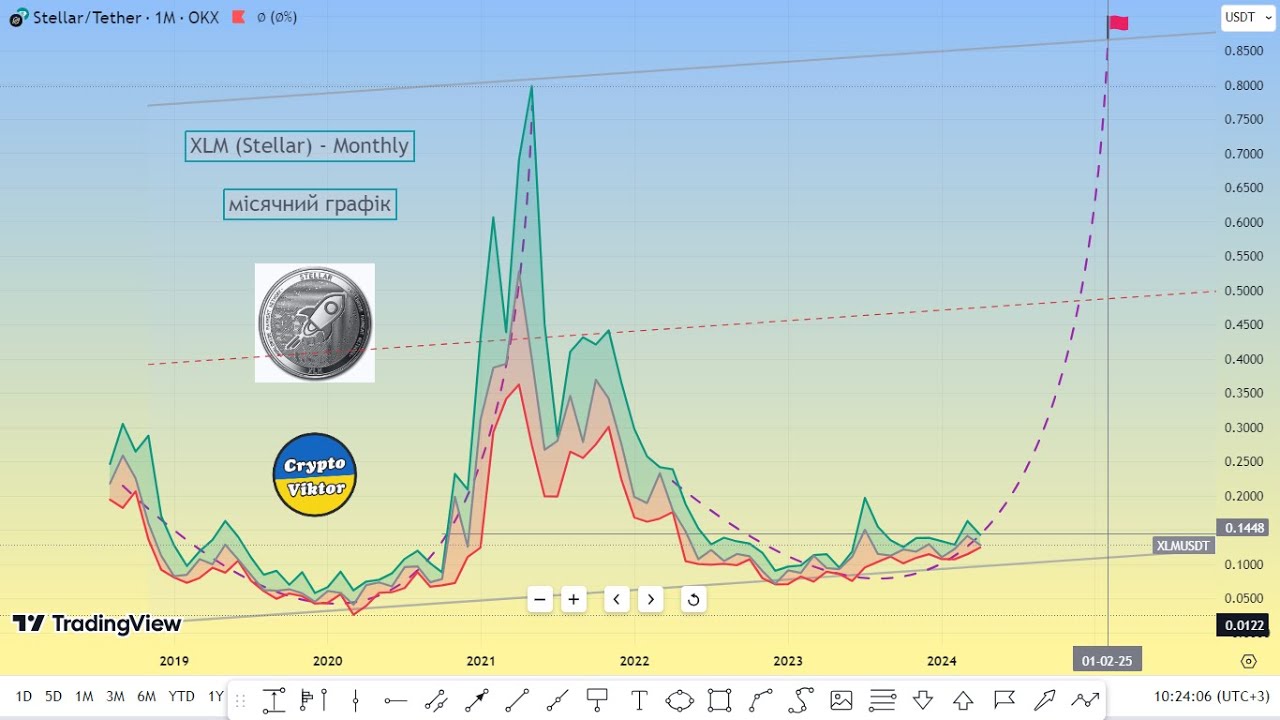Image resolution: width=1280 pixels, height=720 pixels.
Task: Grab the drawing toolbar drag handle
Action: 240,700
